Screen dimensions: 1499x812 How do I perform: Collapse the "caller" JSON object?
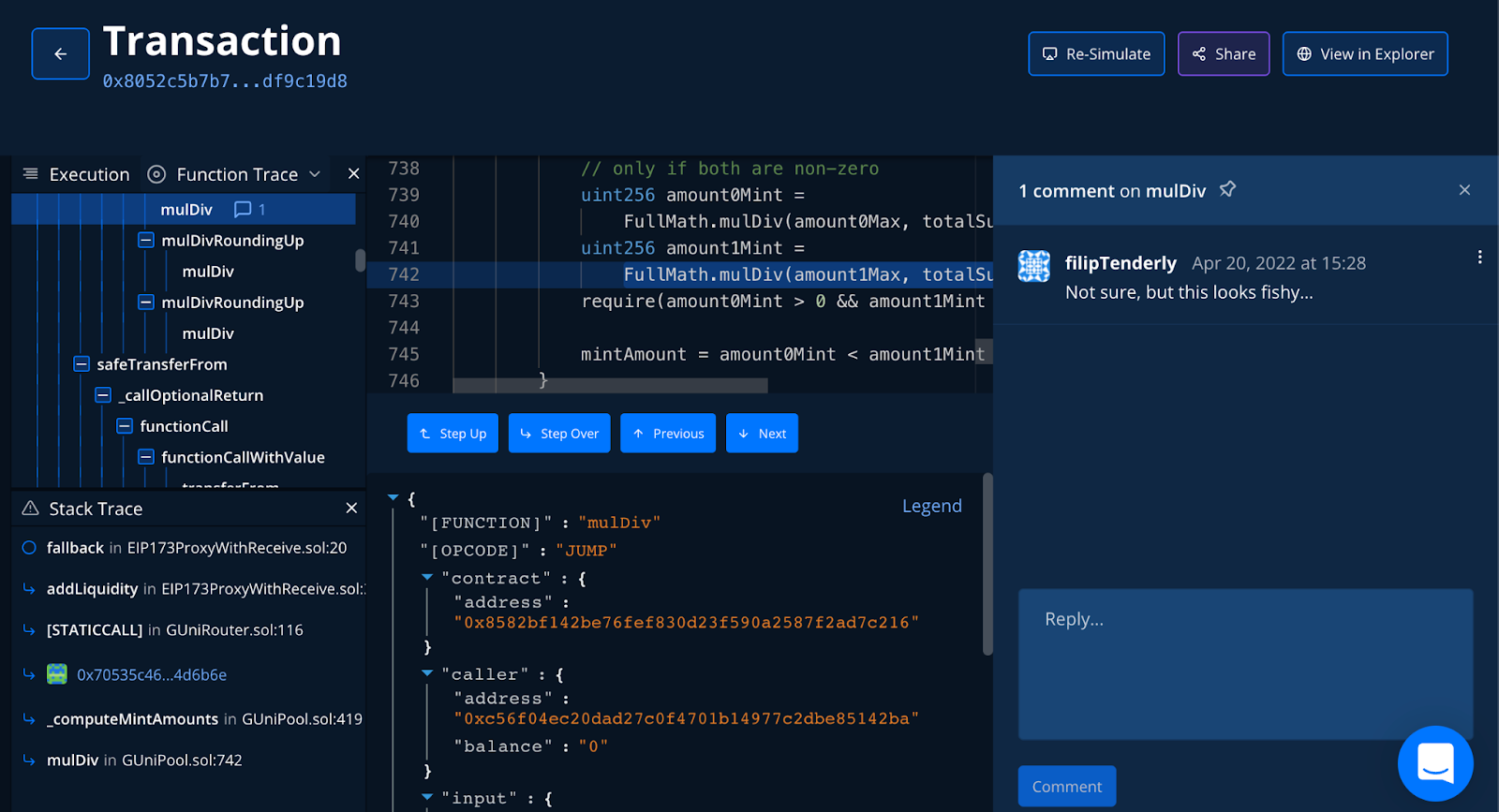427,673
